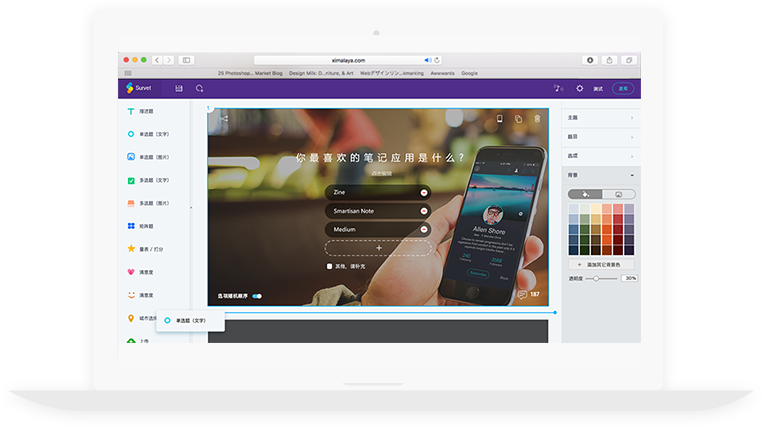The image size is (762, 427).
Task: Toggle the random option order switch
Action: (257, 296)
